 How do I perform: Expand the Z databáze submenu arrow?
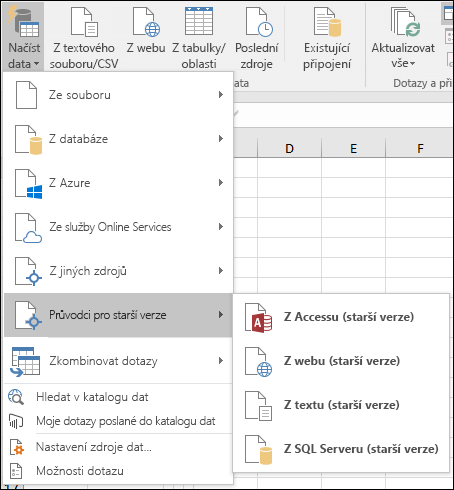pos(221,139)
